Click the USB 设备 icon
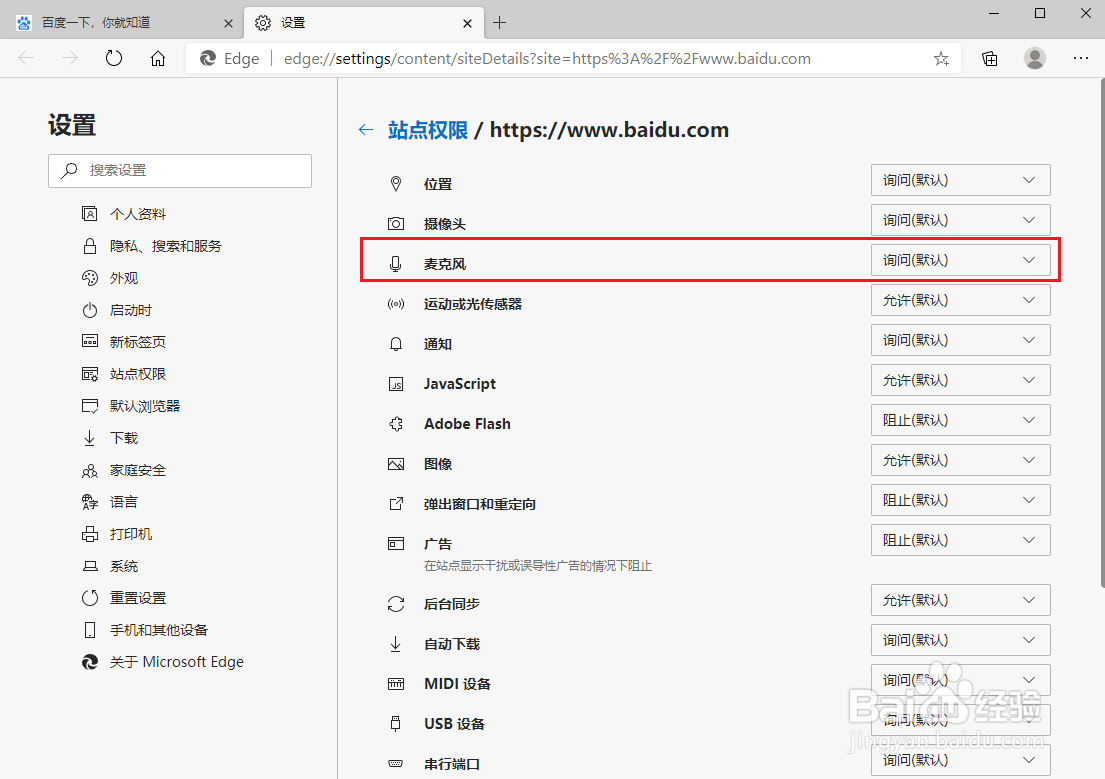Image resolution: width=1105 pixels, height=779 pixels. tap(396, 724)
